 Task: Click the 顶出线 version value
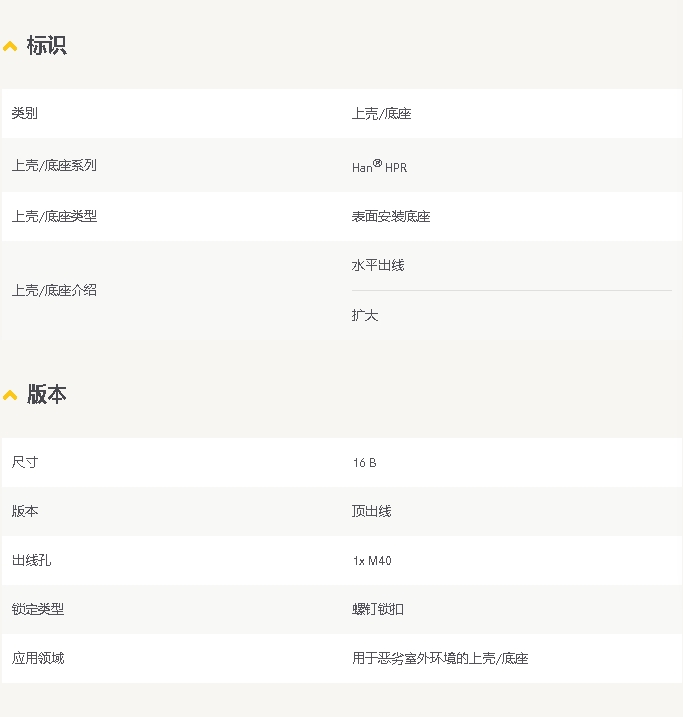pyautogui.click(x=371, y=511)
